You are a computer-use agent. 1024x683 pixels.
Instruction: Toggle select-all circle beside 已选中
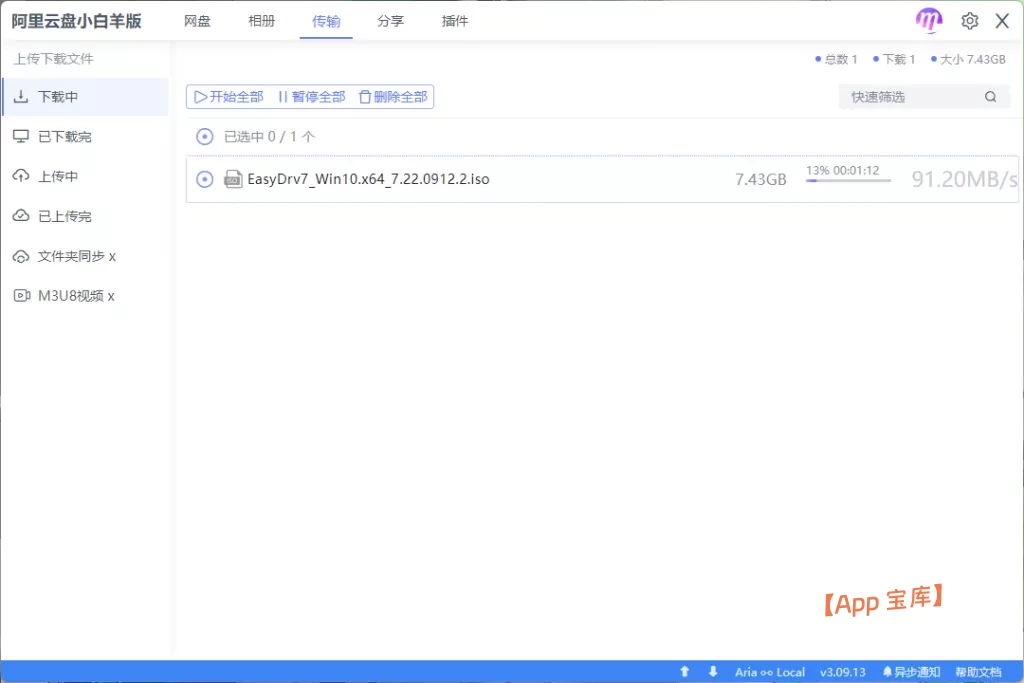point(205,137)
